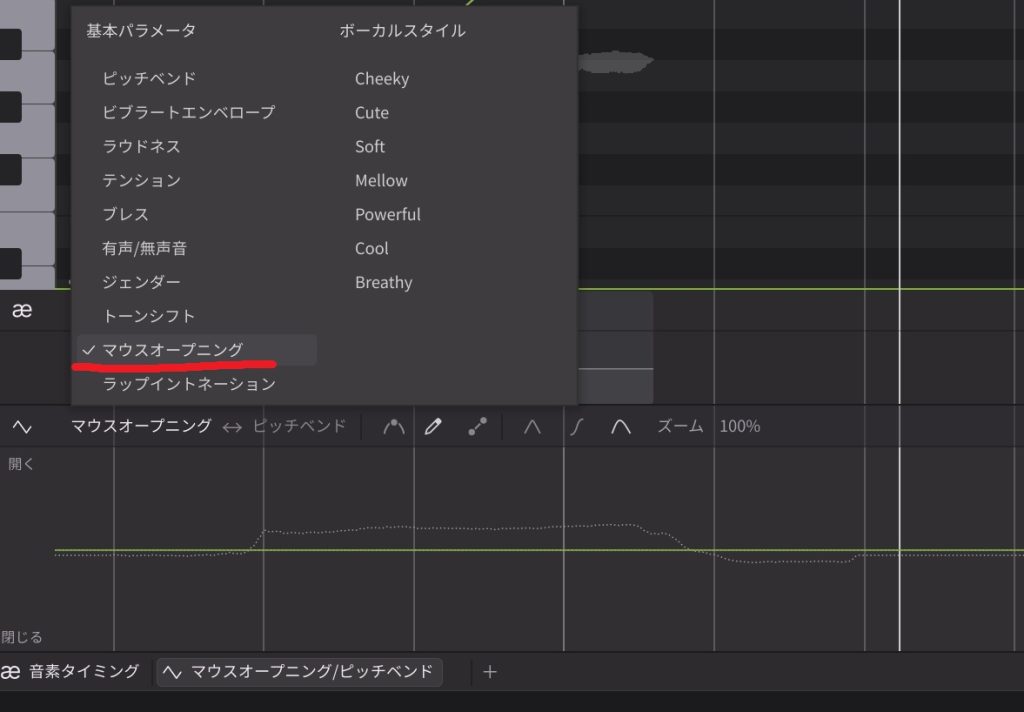
Task: Select the pencil tool in the parameter toolbar
Action: pyautogui.click(x=433, y=426)
